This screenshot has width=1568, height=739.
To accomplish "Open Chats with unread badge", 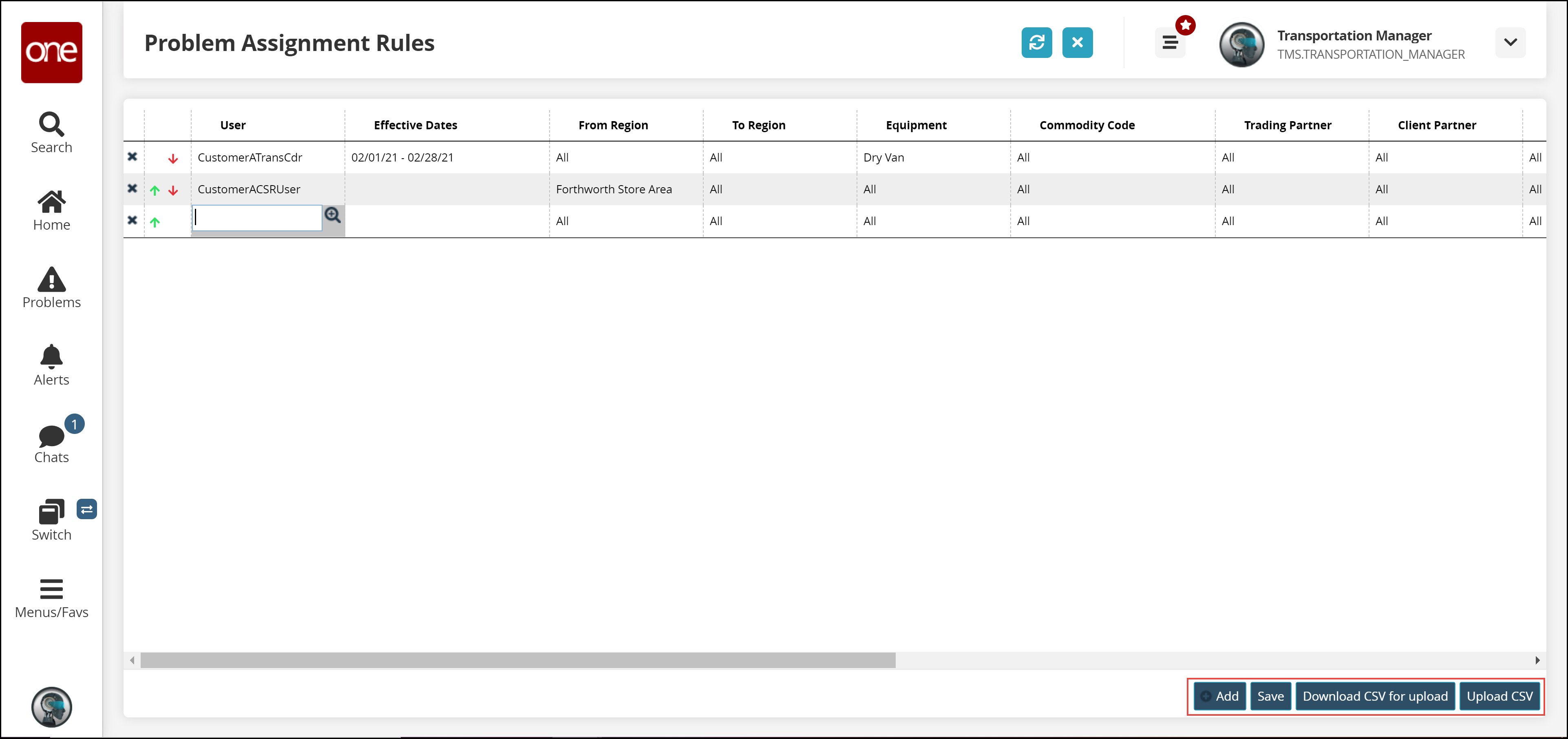I will tap(52, 443).
